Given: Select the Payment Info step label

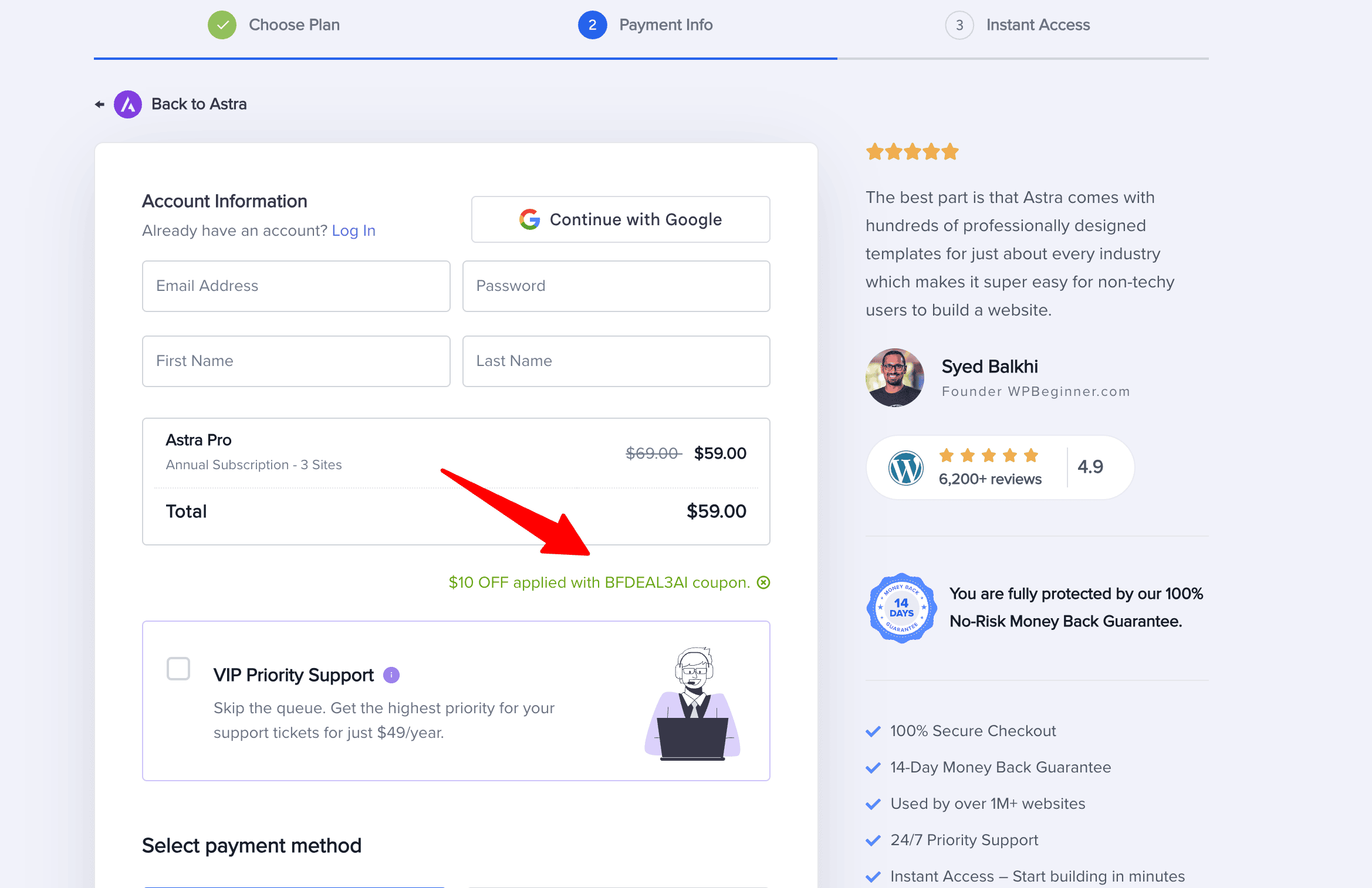Looking at the screenshot, I should point(666,25).
